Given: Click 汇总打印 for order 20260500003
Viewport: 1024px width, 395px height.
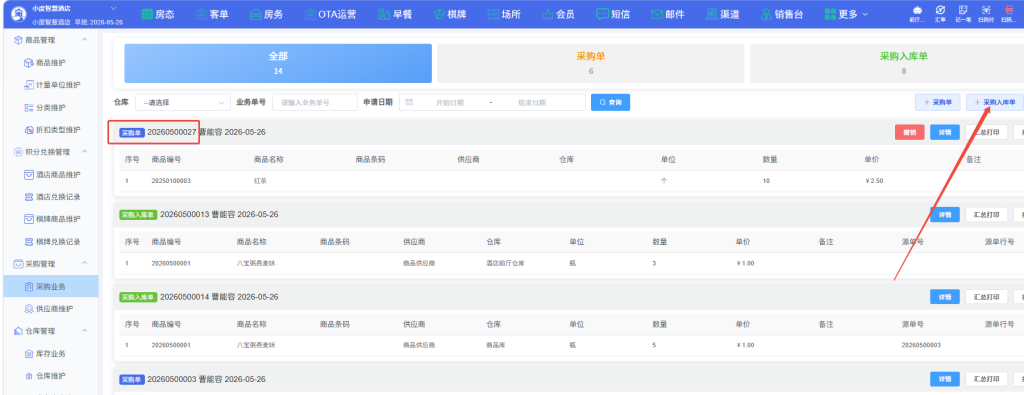Looking at the screenshot, I should 986,379.
